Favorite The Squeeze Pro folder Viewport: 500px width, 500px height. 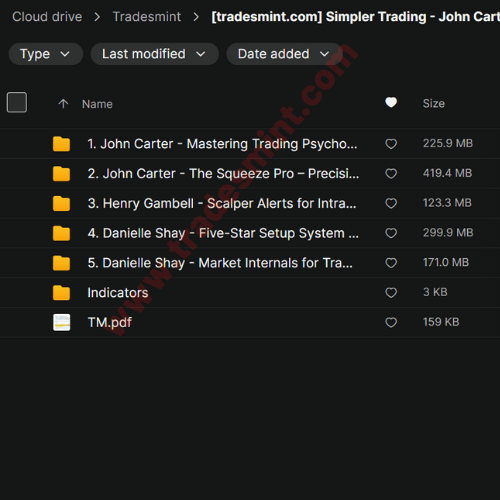click(x=391, y=173)
